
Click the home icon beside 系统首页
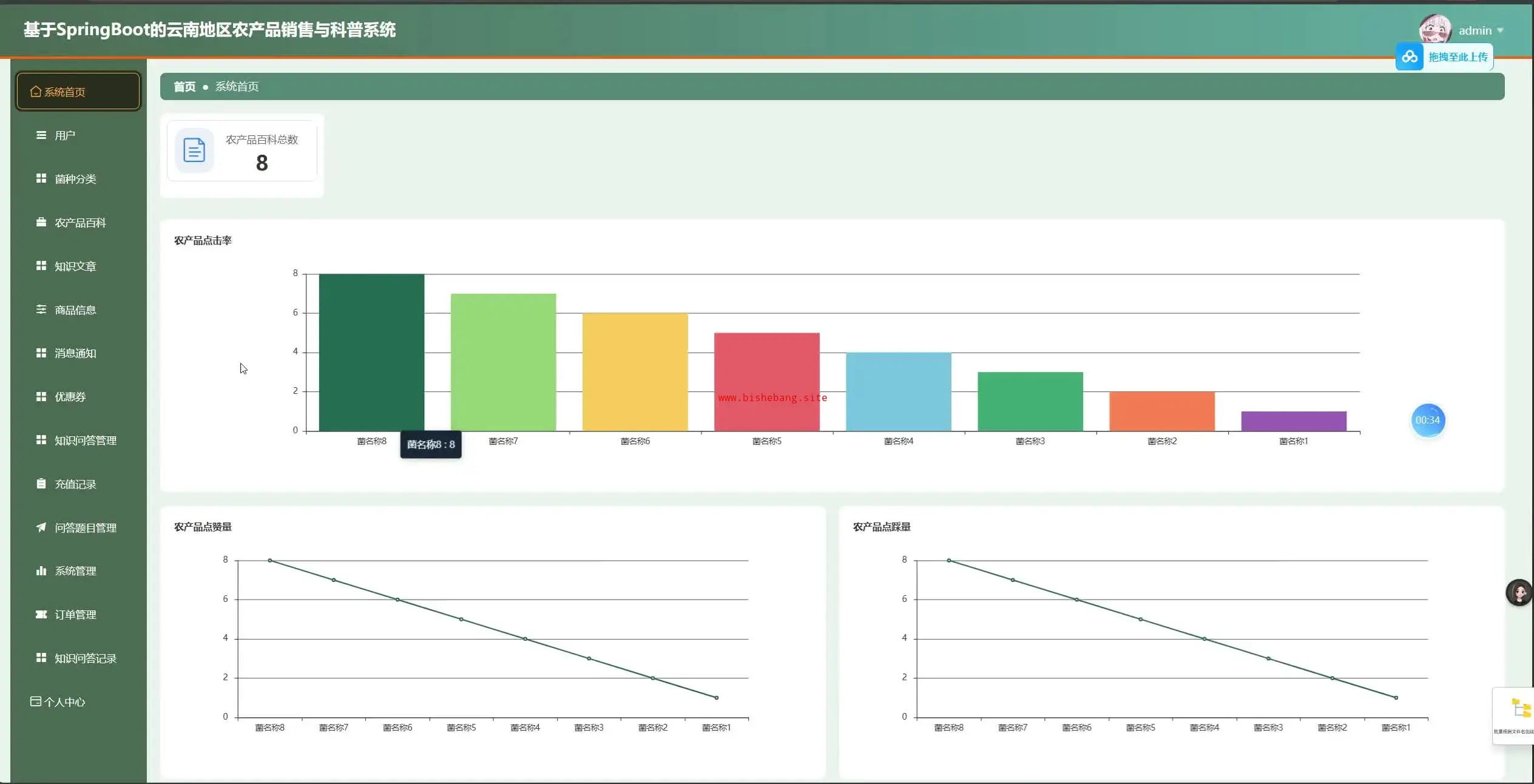[x=36, y=92]
